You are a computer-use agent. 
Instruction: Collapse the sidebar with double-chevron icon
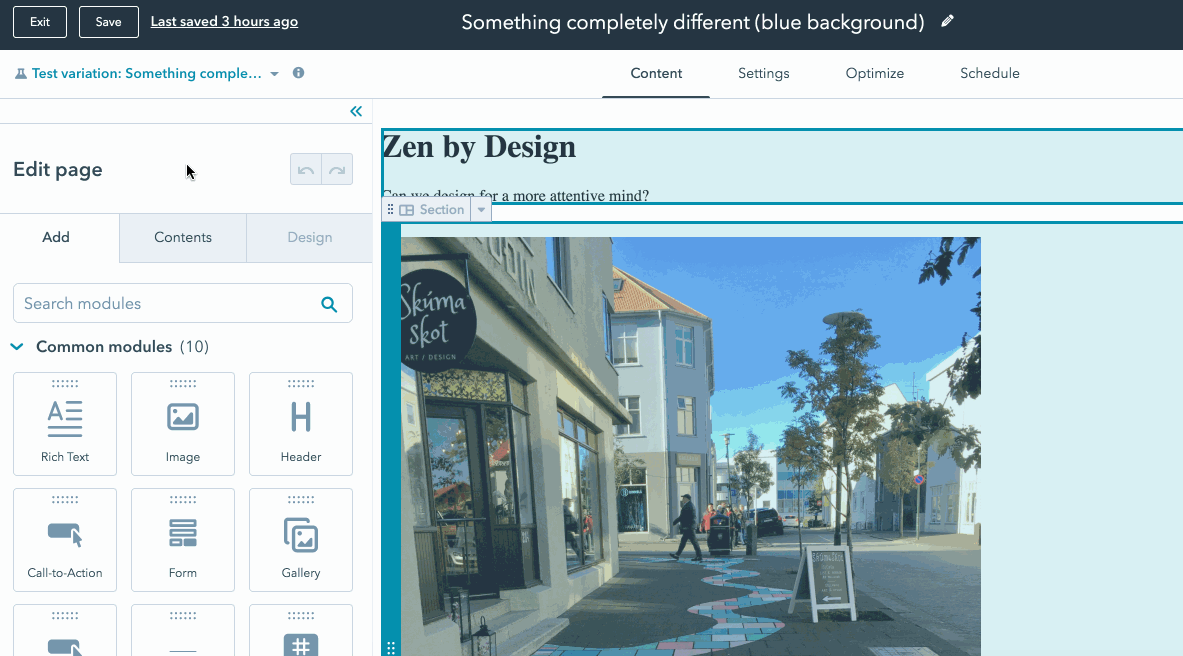(356, 112)
